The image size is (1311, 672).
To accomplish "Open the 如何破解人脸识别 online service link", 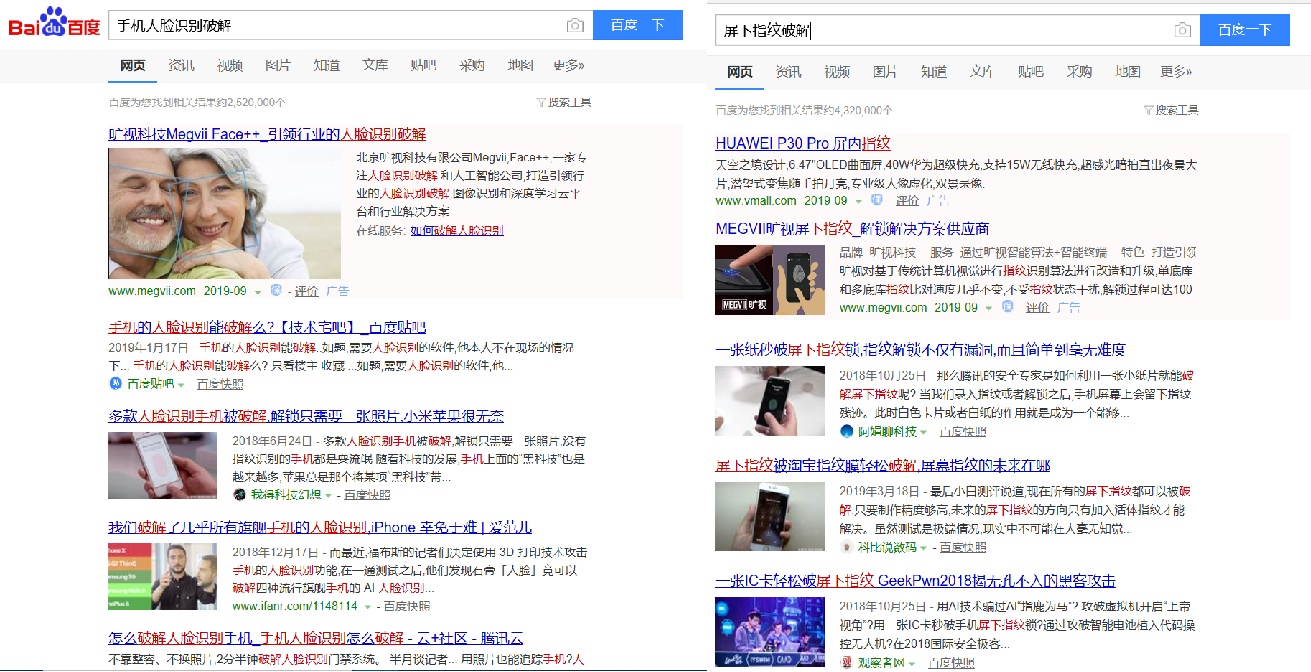I will [x=456, y=230].
